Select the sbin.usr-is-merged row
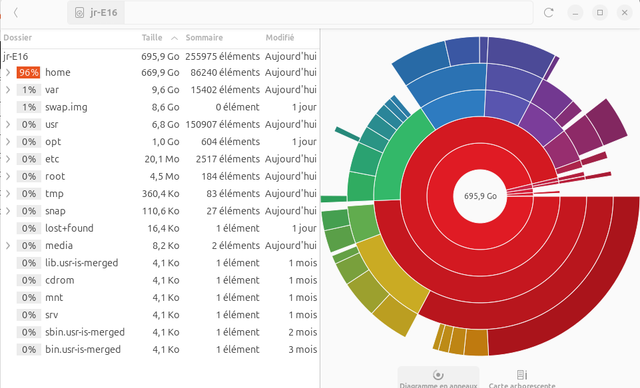 160,333
